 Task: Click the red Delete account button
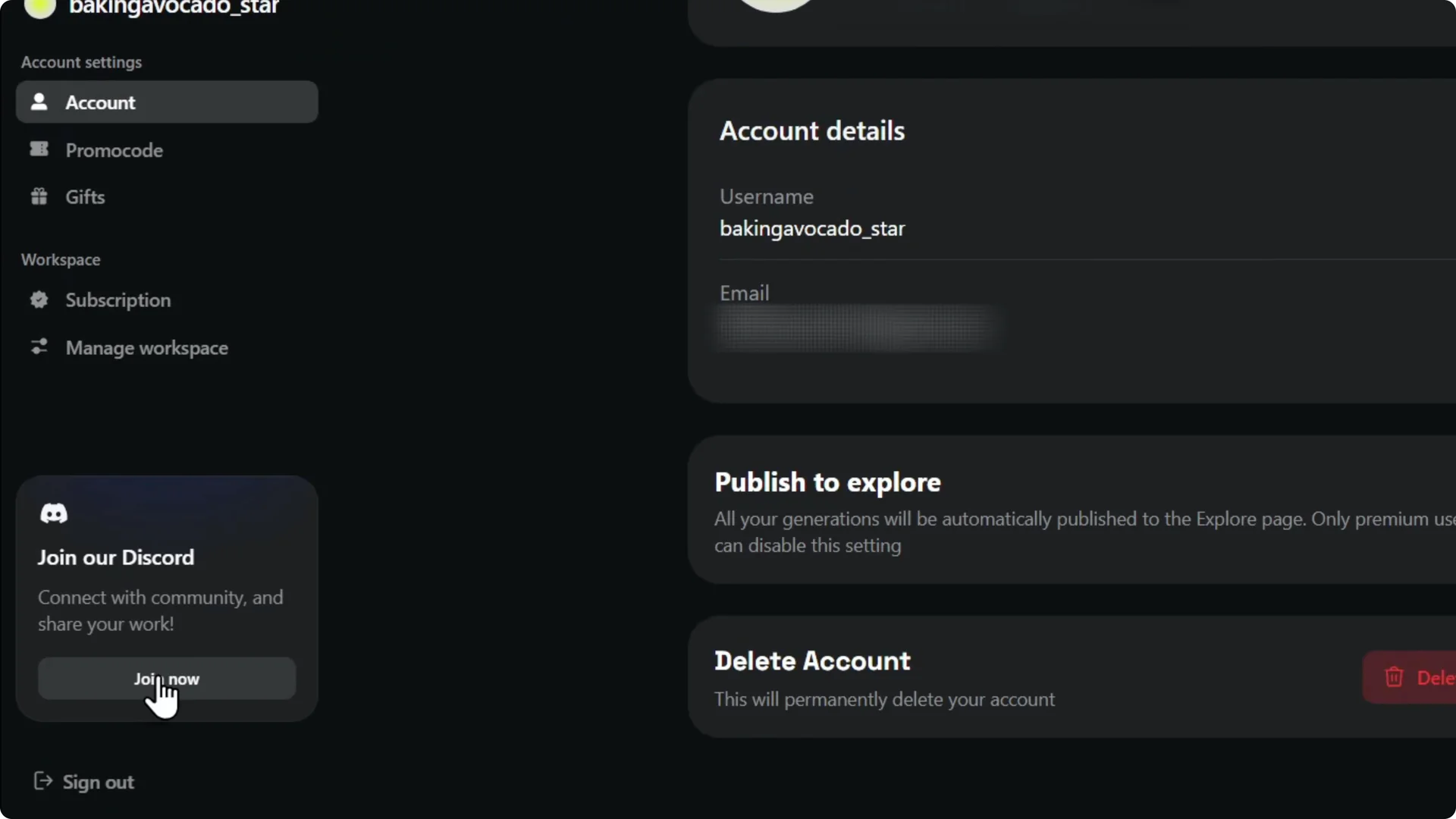1426,677
